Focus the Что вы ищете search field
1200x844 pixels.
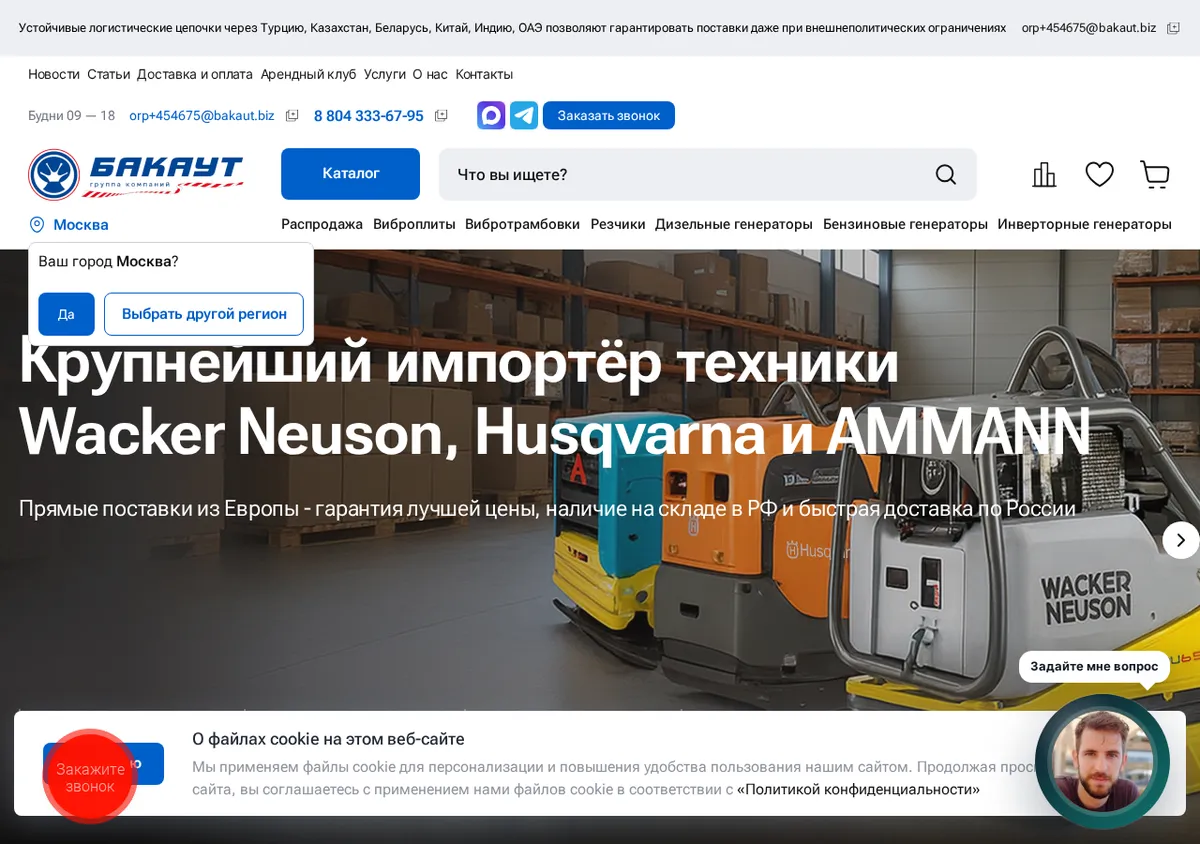click(690, 175)
